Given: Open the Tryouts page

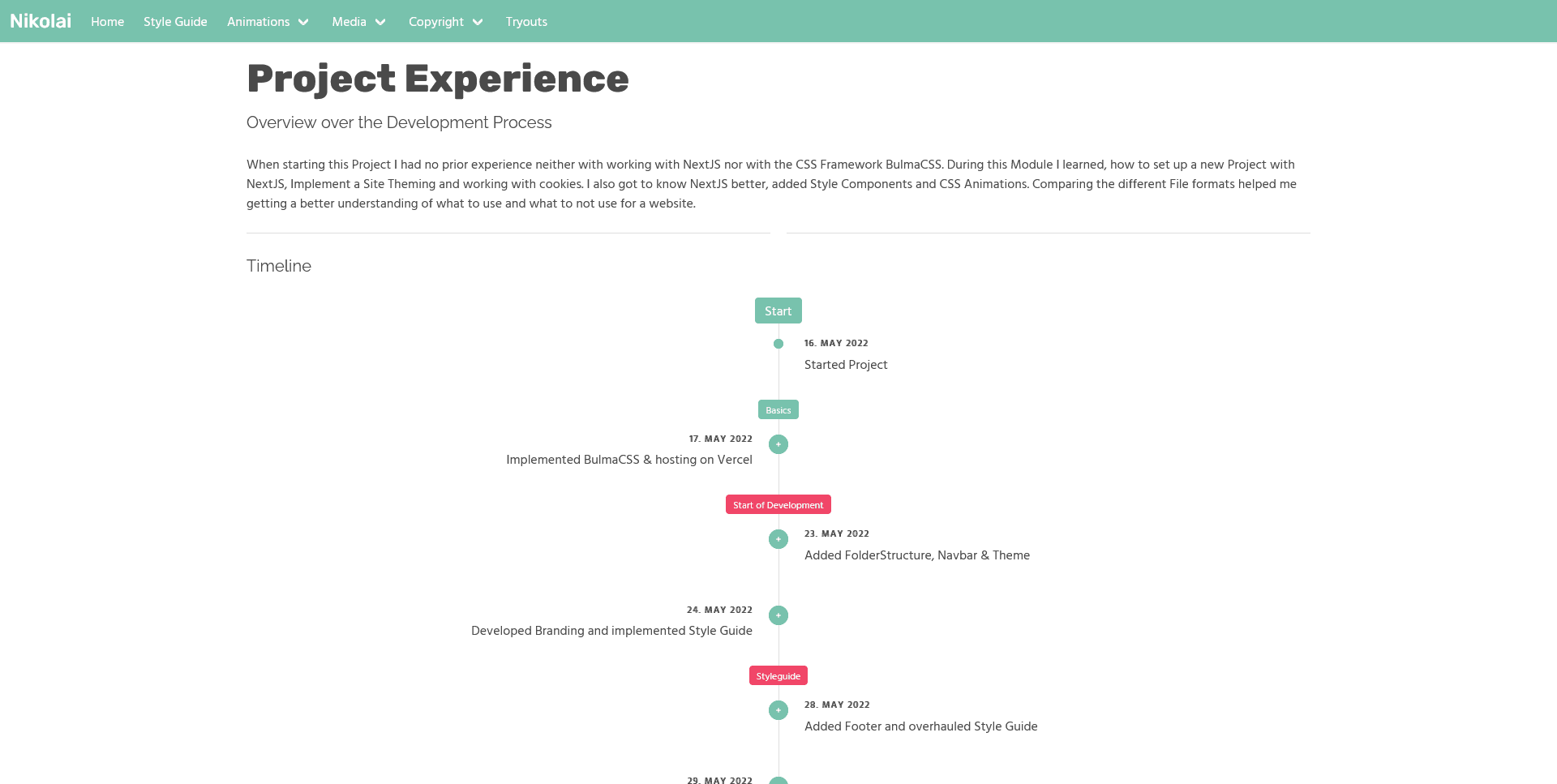Looking at the screenshot, I should click(x=526, y=22).
